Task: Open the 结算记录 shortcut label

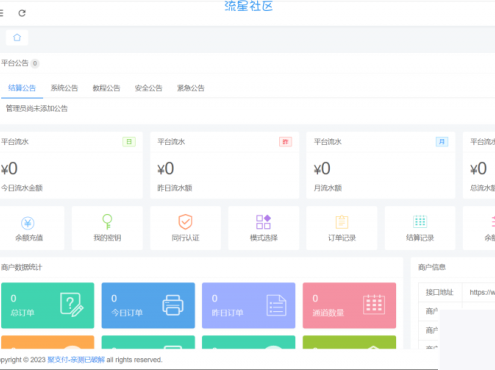Action: 420,238
